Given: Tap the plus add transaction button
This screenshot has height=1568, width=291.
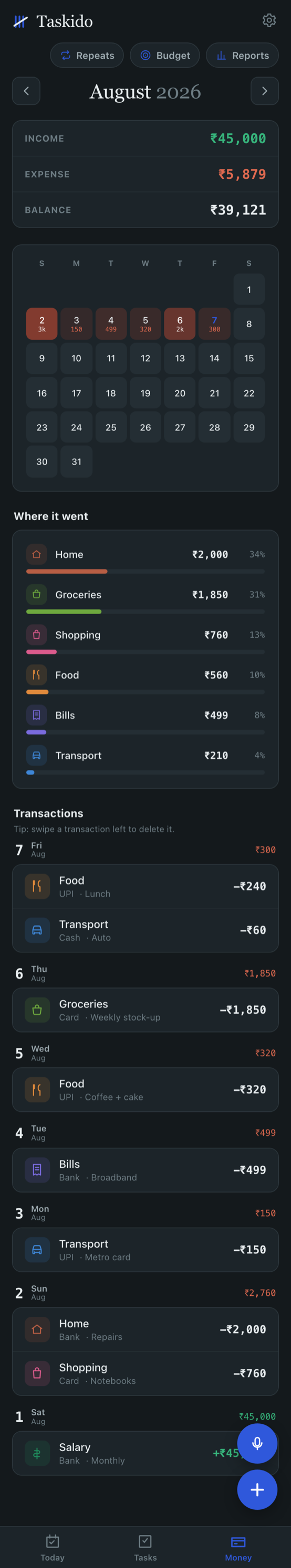Looking at the screenshot, I should (x=257, y=1489).
